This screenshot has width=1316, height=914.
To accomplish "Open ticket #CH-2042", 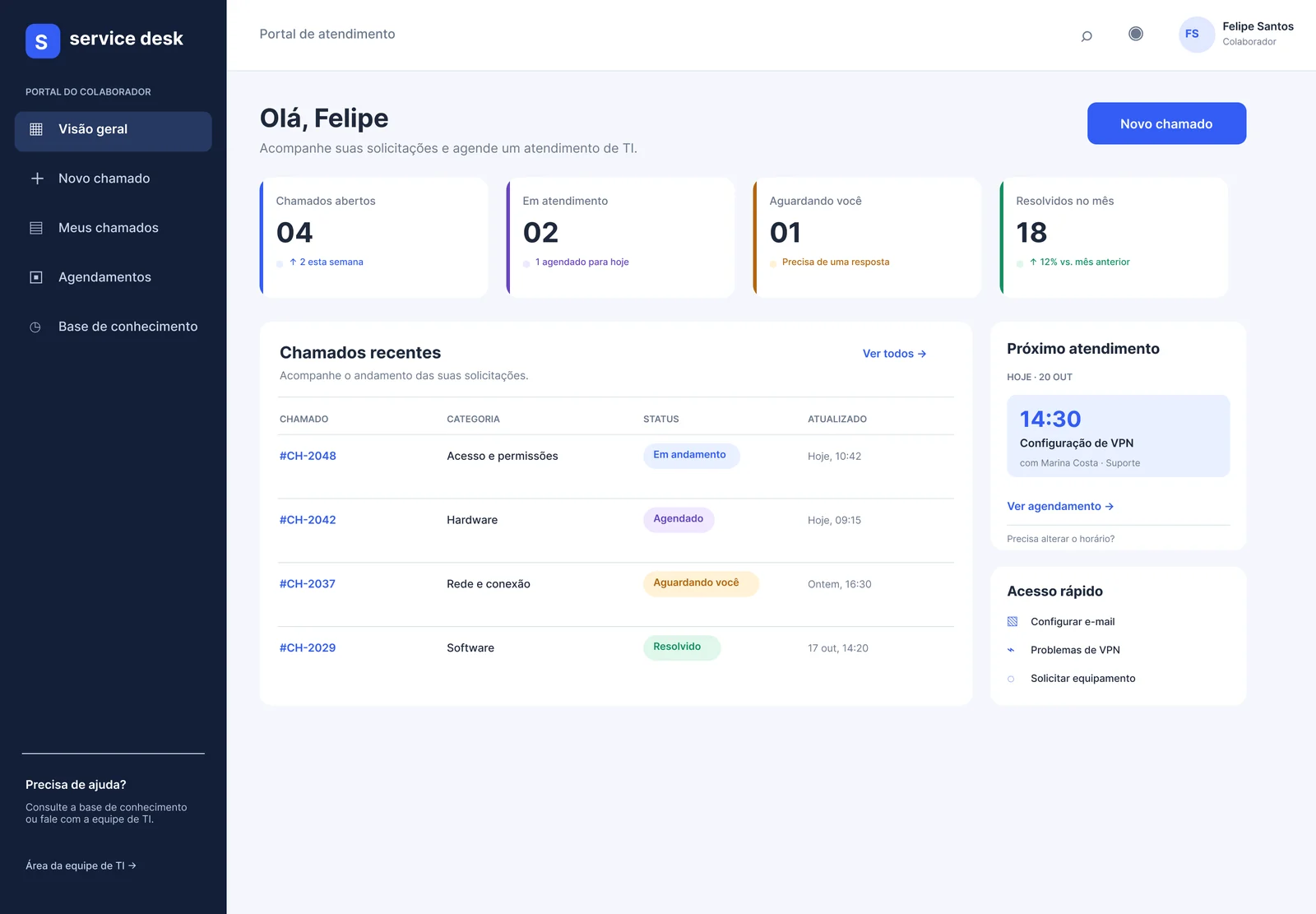I will tap(308, 520).
